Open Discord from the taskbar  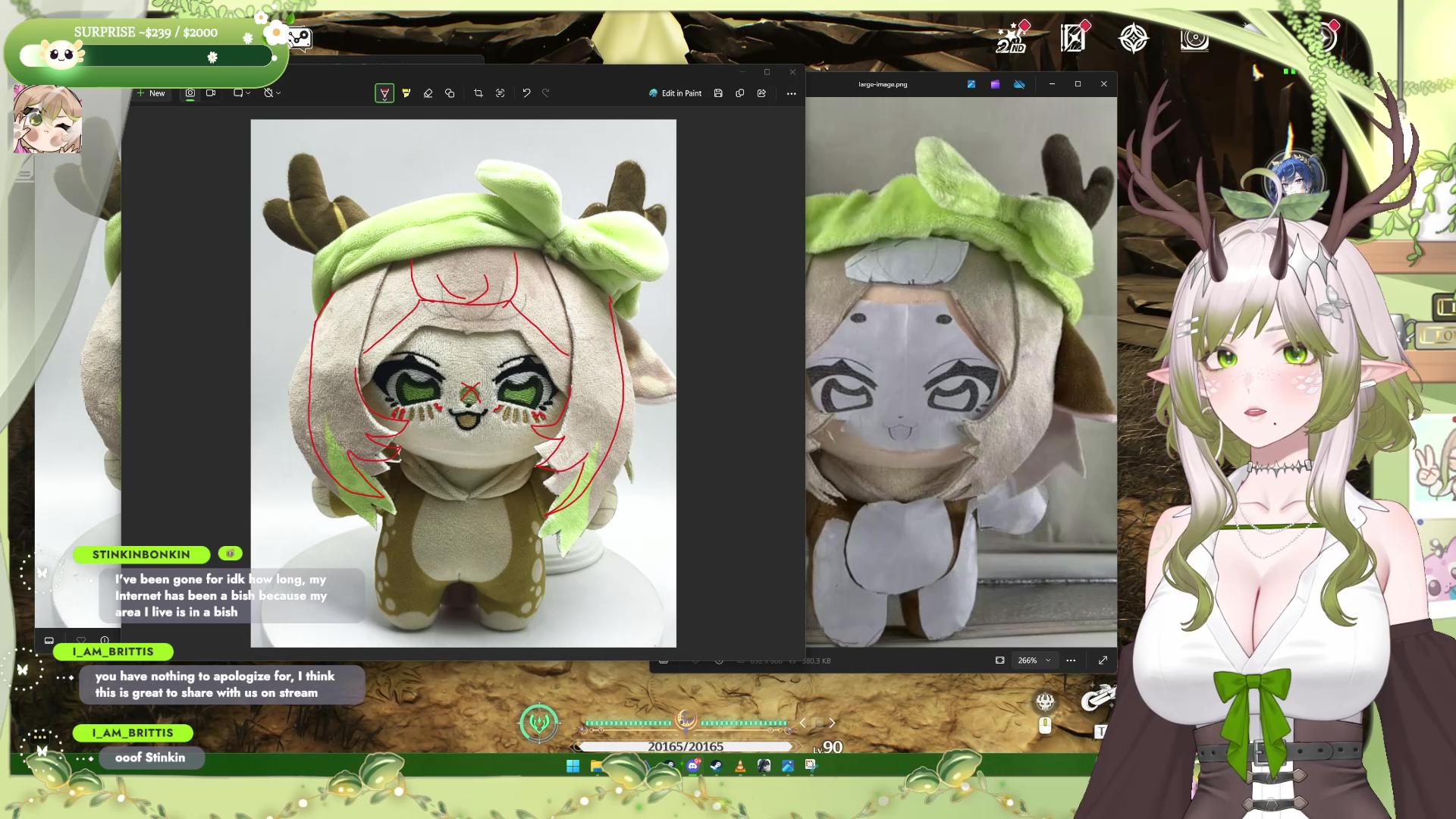click(692, 766)
